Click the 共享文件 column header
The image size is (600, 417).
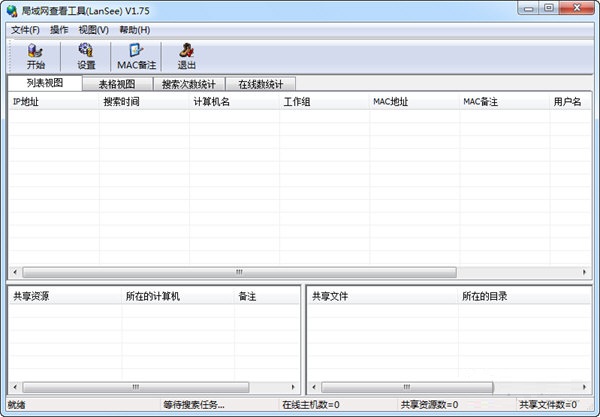tap(383, 296)
